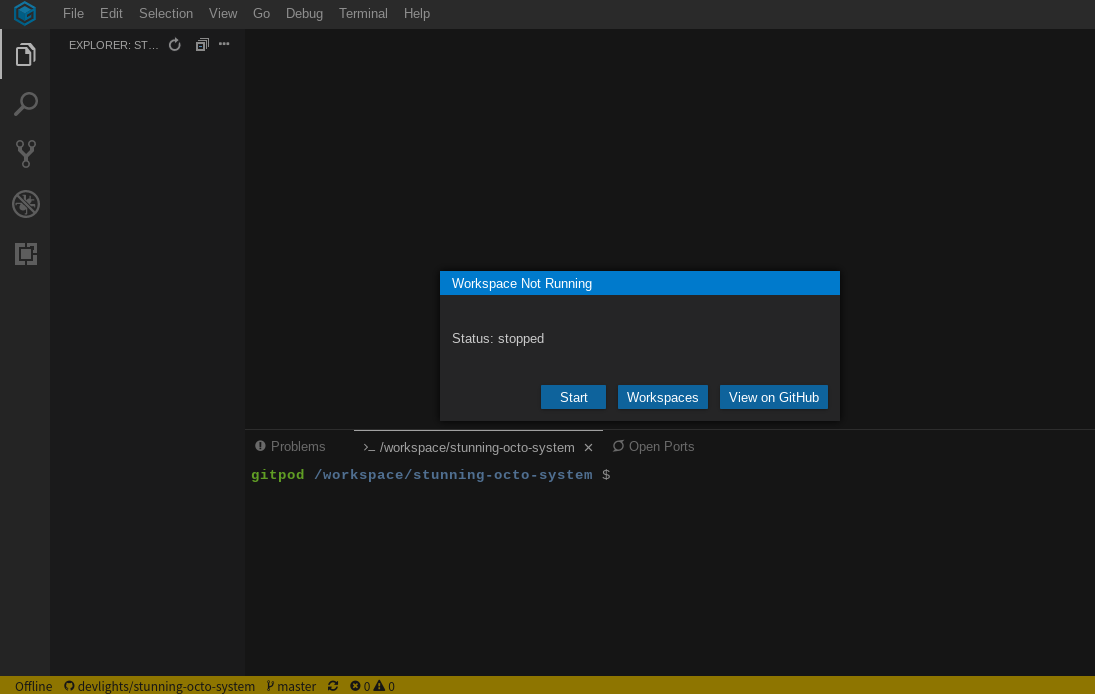
Task: Open the Debug bug icon in sidebar
Action: coord(26,204)
